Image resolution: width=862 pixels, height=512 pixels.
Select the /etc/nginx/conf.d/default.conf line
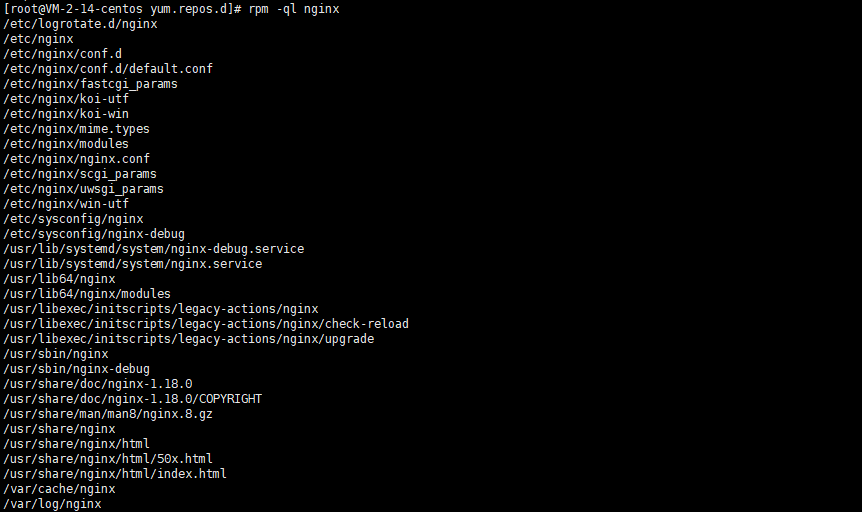(108, 69)
